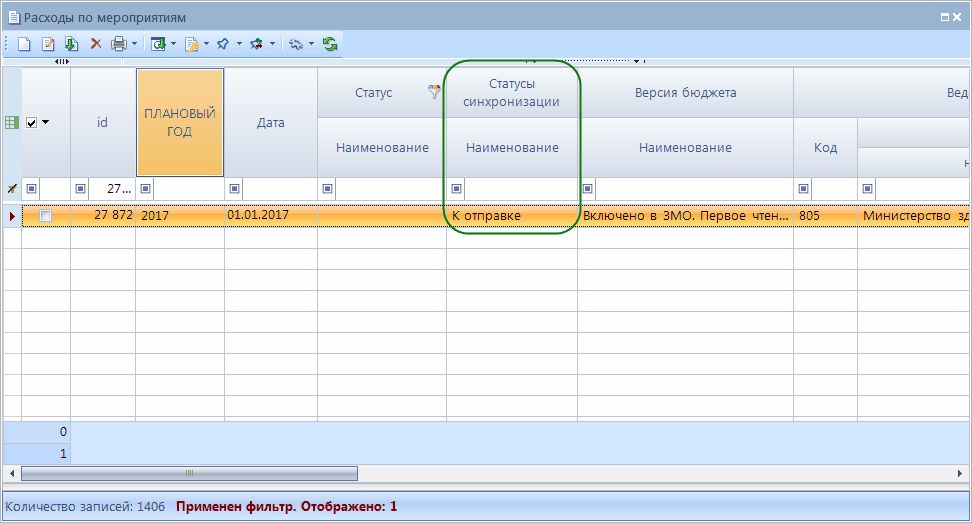Click the green grid icon left of header

pos(11,122)
